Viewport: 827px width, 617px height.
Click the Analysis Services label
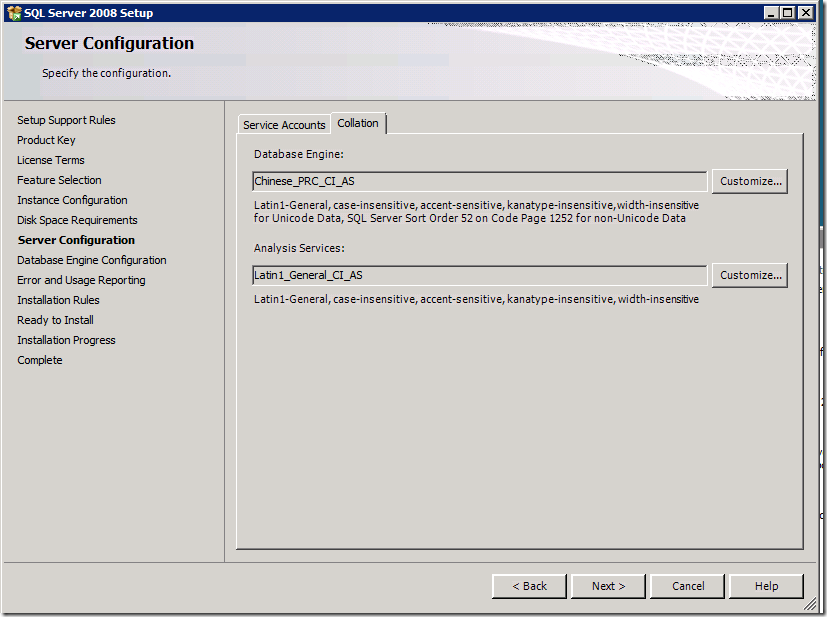click(x=299, y=248)
